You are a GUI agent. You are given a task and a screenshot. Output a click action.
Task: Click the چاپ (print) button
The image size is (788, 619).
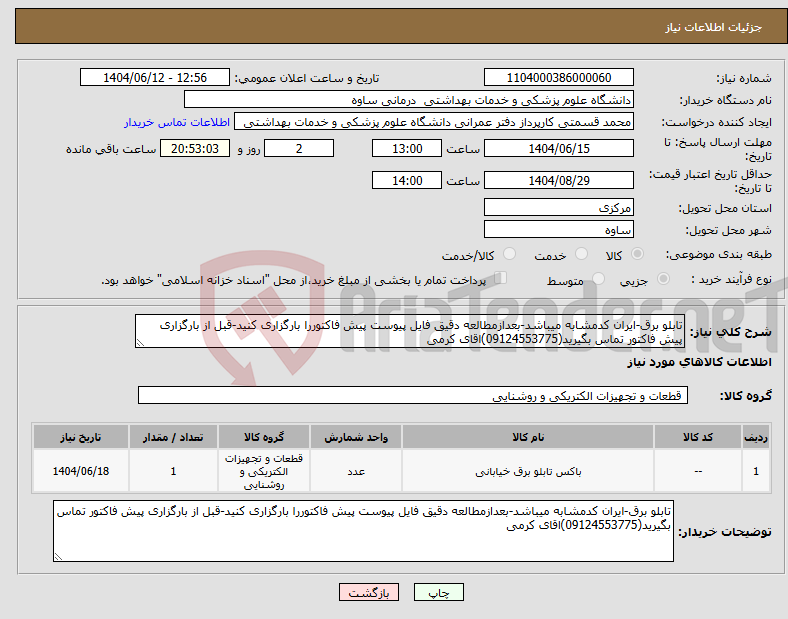click(x=438, y=592)
